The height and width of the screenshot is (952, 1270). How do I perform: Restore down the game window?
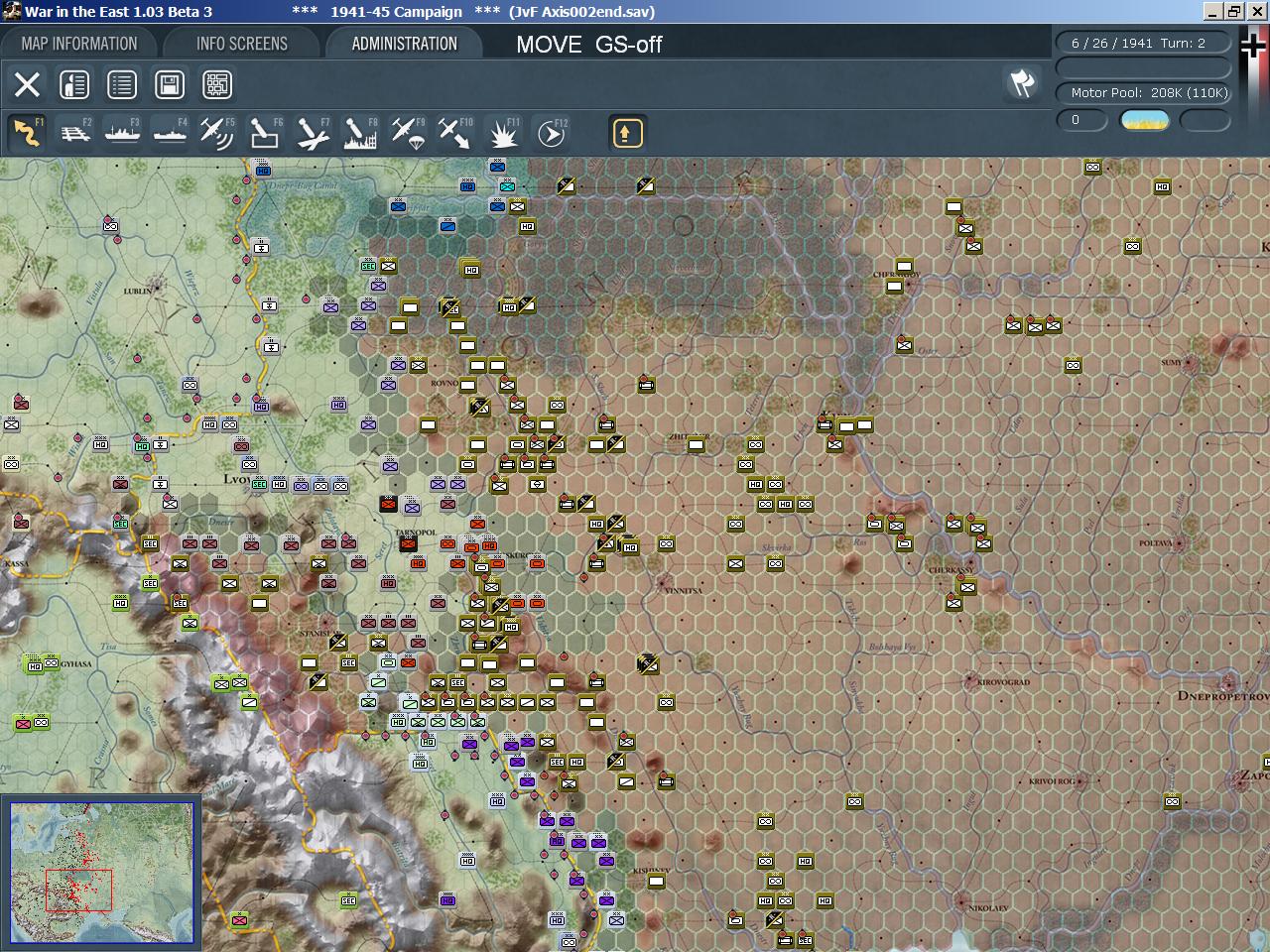click(x=1233, y=12)
